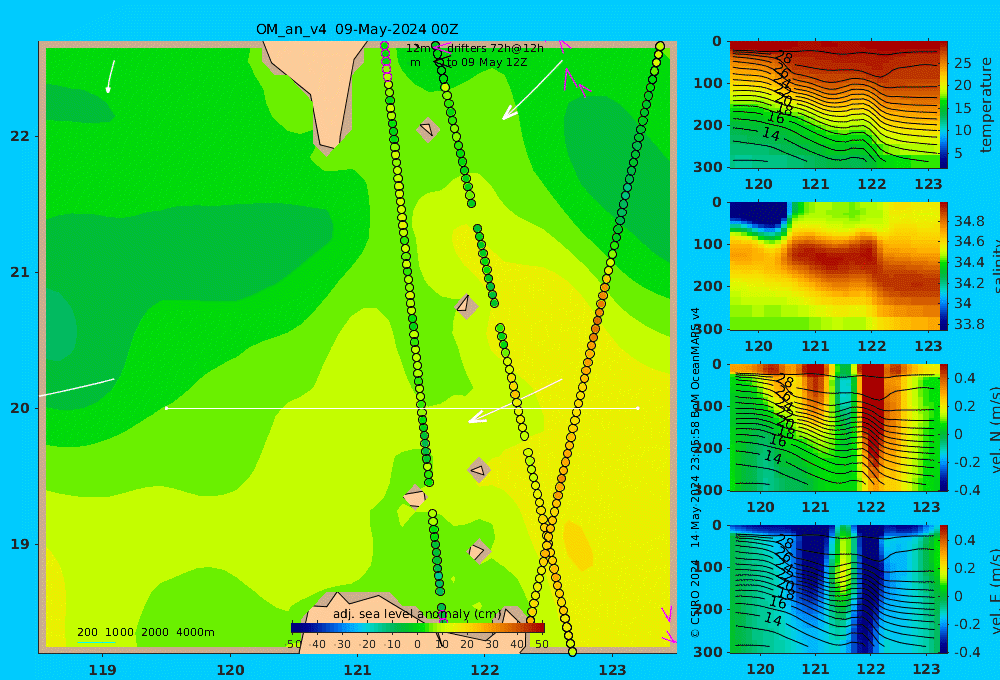Image resolution: width=1000 pixels, height=680 pixels.
Task: Open the eastward velocity section panel
Action: pos(834,589)
